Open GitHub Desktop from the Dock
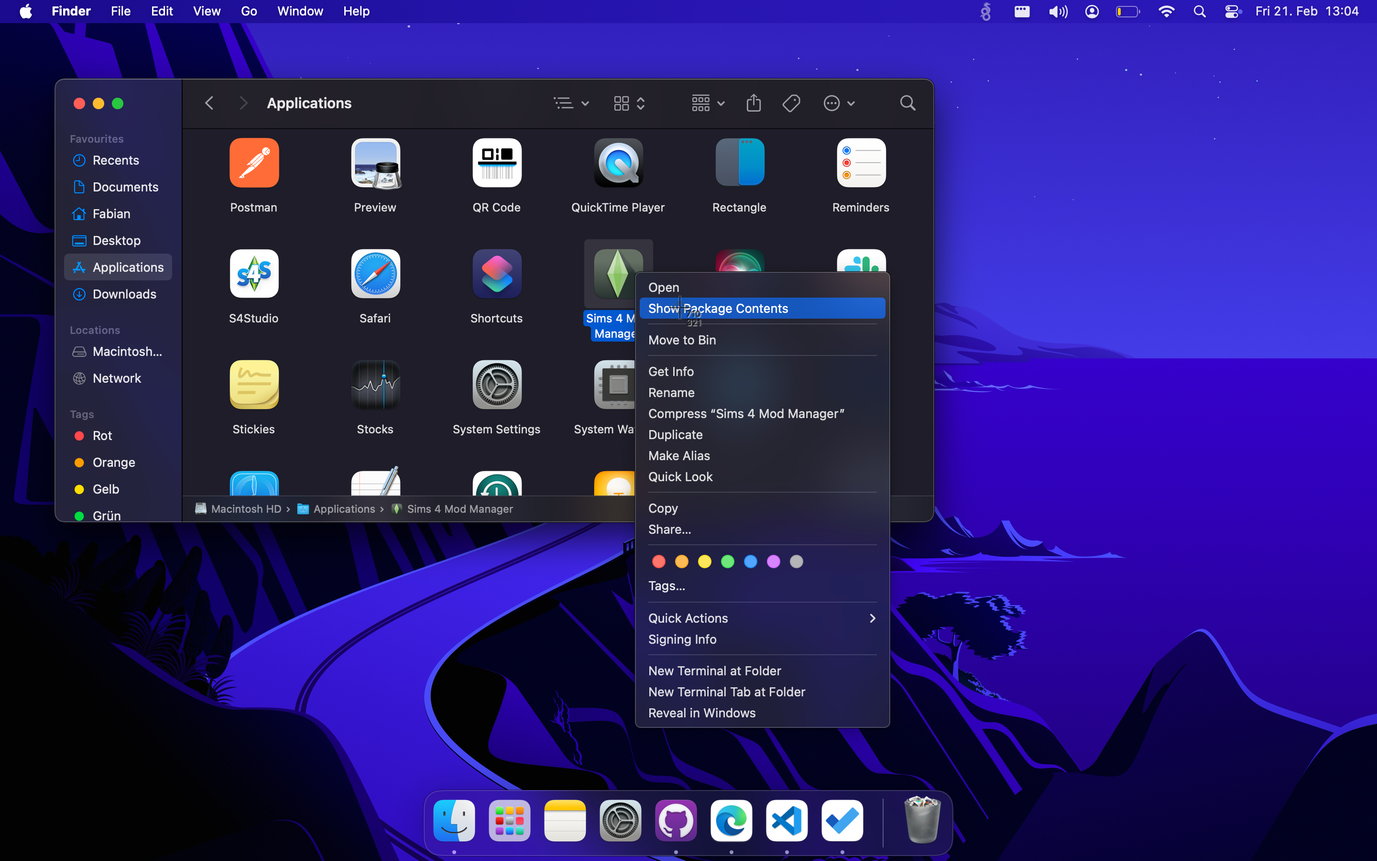 [x=676, y=822]
